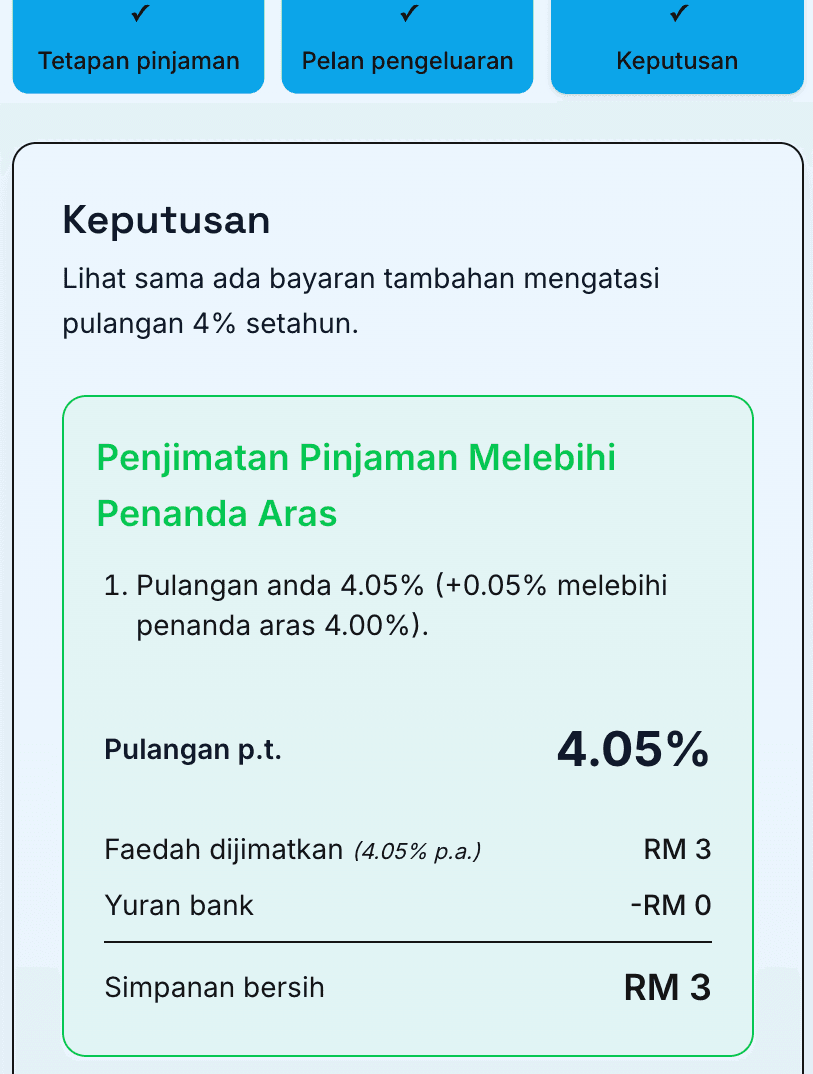This screenshot has height=1074, width=813.
Task: Select the Keputusan step tab label
Action: [677, 61]
